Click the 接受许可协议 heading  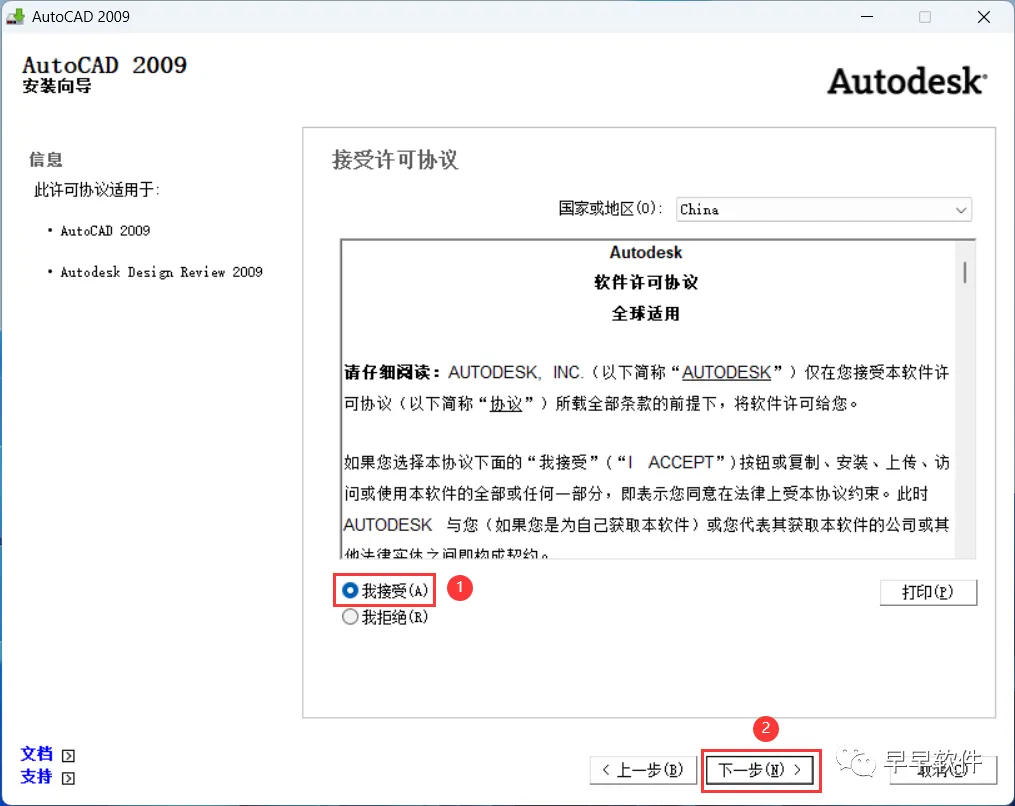(x=395, y=159)
